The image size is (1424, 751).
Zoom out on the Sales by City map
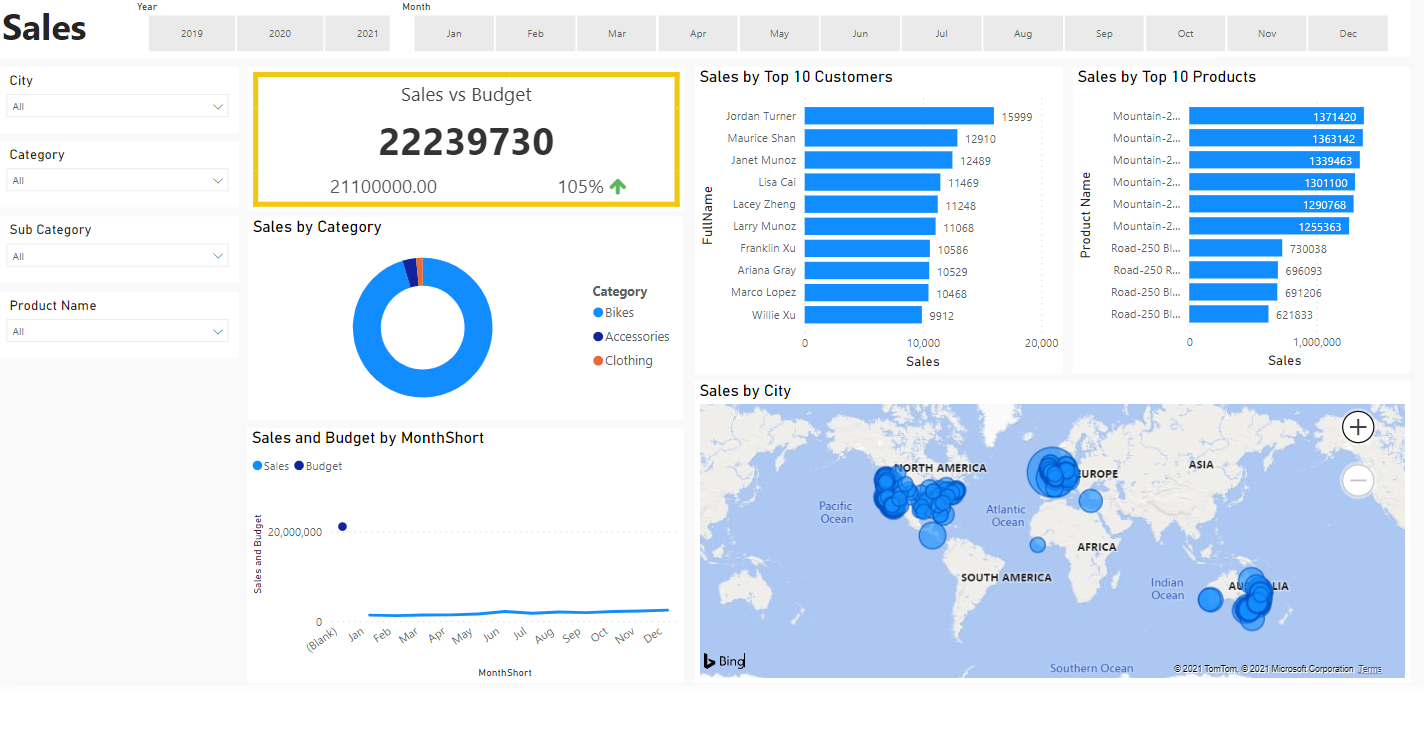point(1357,480)
